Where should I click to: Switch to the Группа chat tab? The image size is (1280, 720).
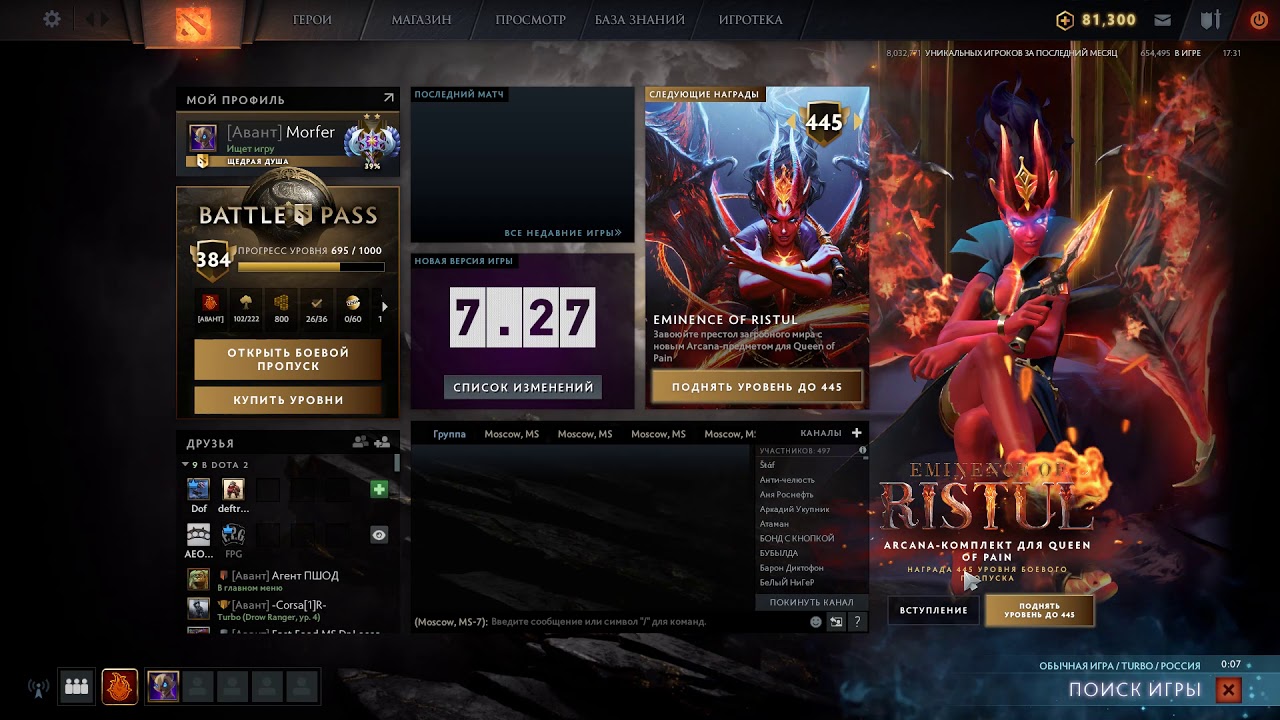pyautogui.click(x=450, y=434)
